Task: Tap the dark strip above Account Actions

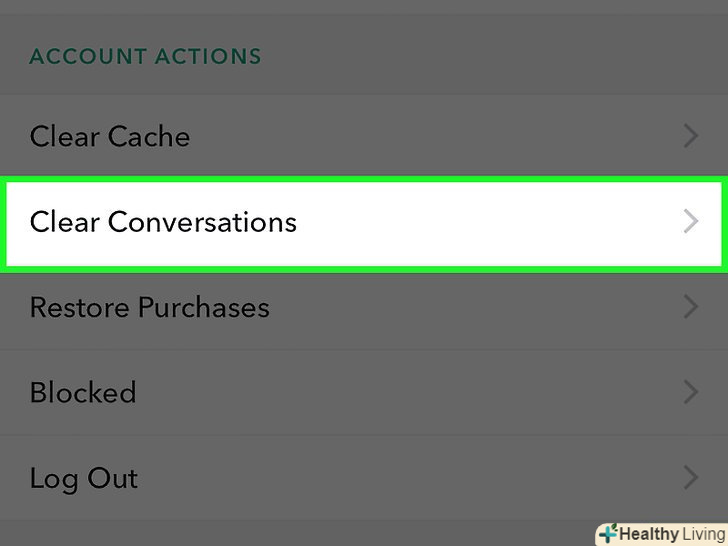Action: [x=364, y=8]
